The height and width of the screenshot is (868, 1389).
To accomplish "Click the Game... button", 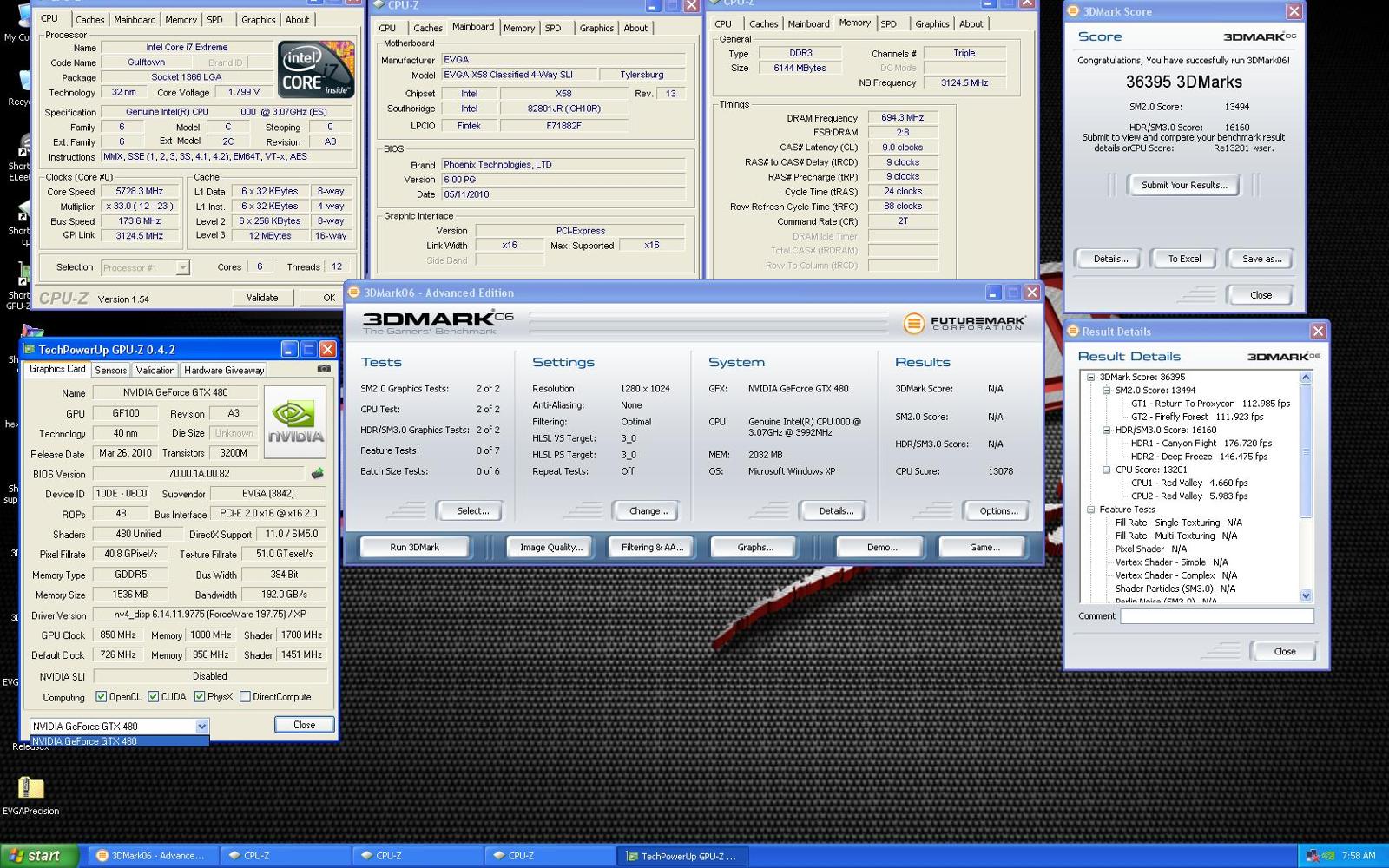I will pyautogui.click(x=984, y=547).
